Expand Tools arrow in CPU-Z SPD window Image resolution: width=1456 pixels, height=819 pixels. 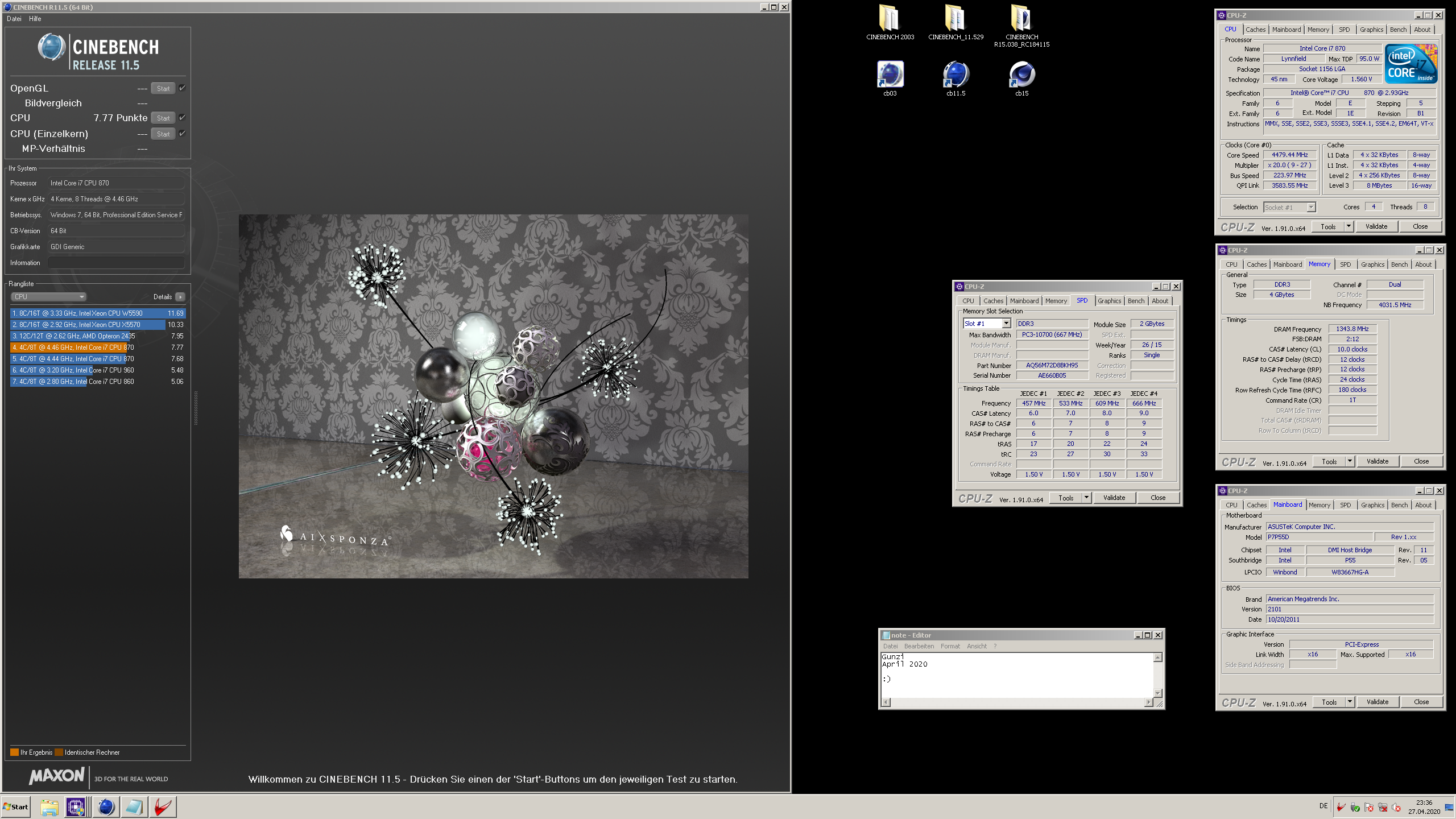click(x=1086, y=498)
